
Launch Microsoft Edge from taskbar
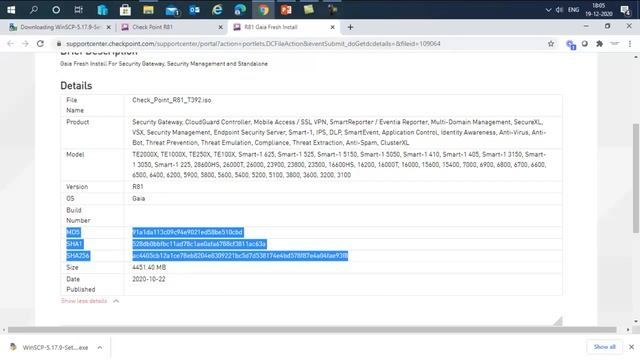point(240,9)
